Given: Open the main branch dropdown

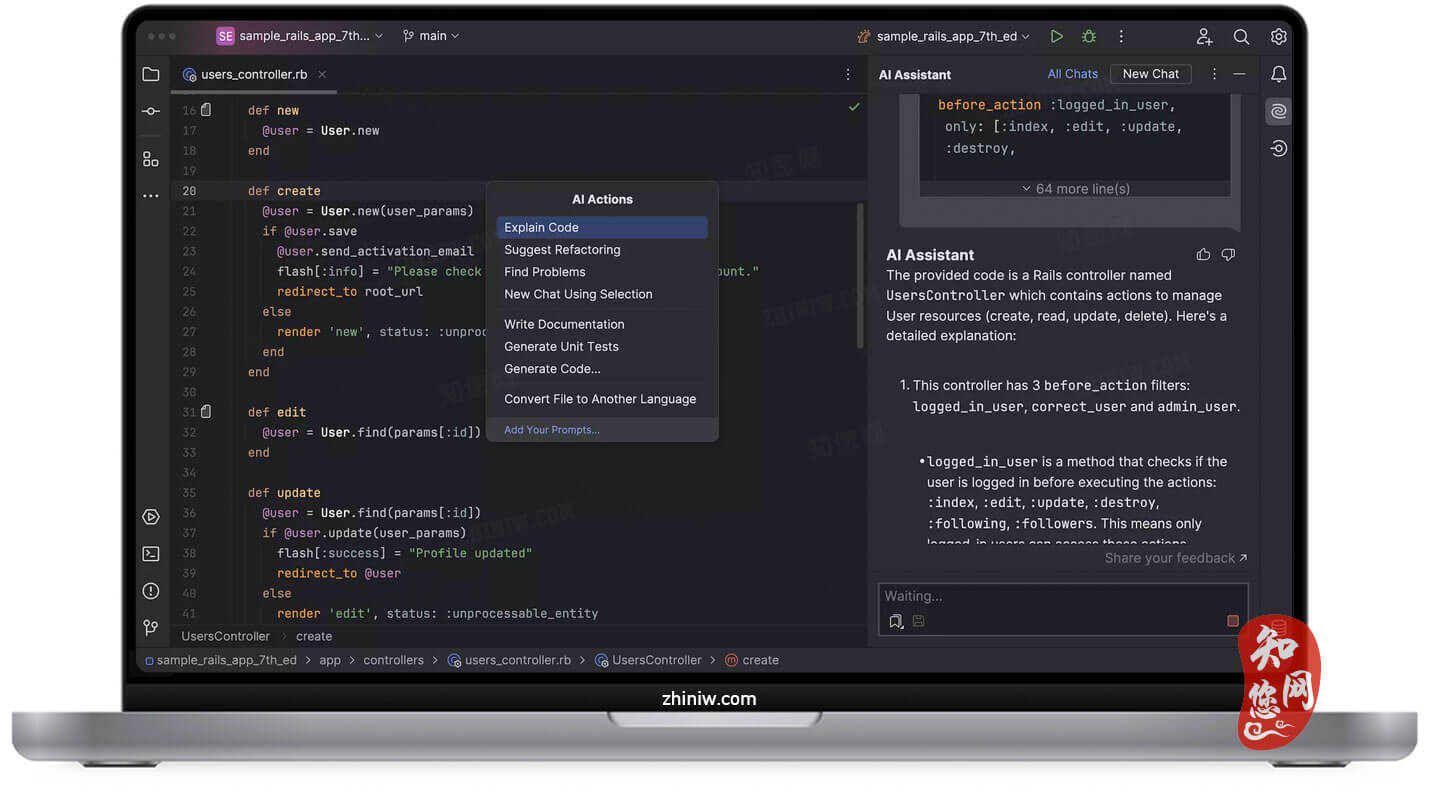Looking at the screenshot, I should [431, 36].
